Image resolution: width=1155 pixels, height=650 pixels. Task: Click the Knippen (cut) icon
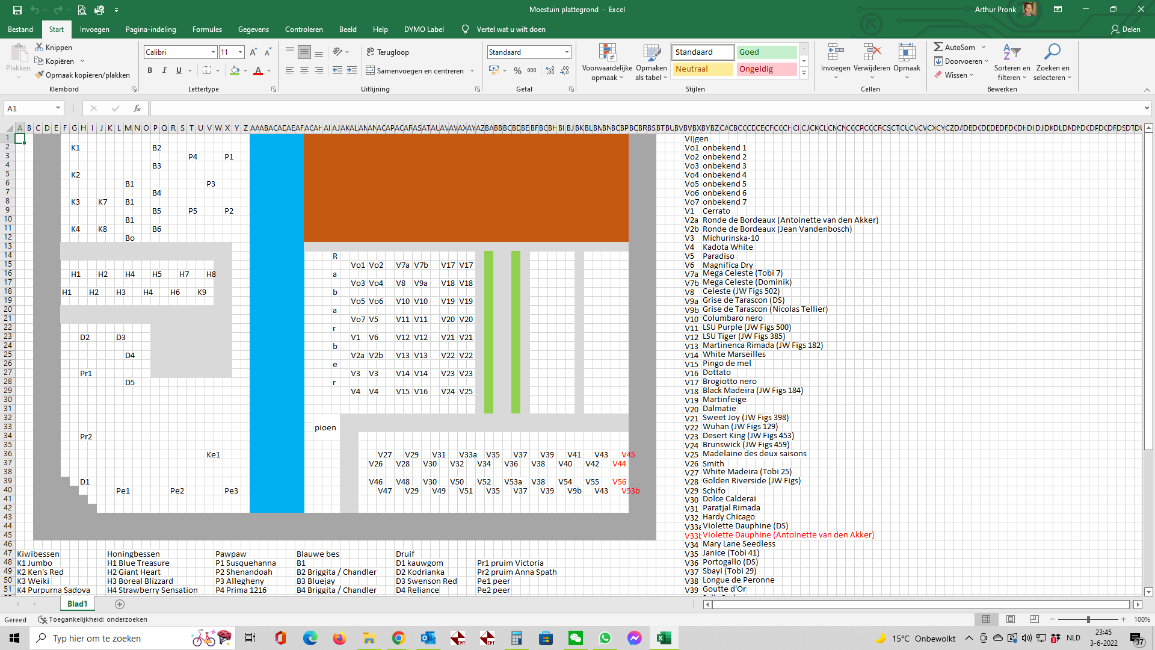39,47
